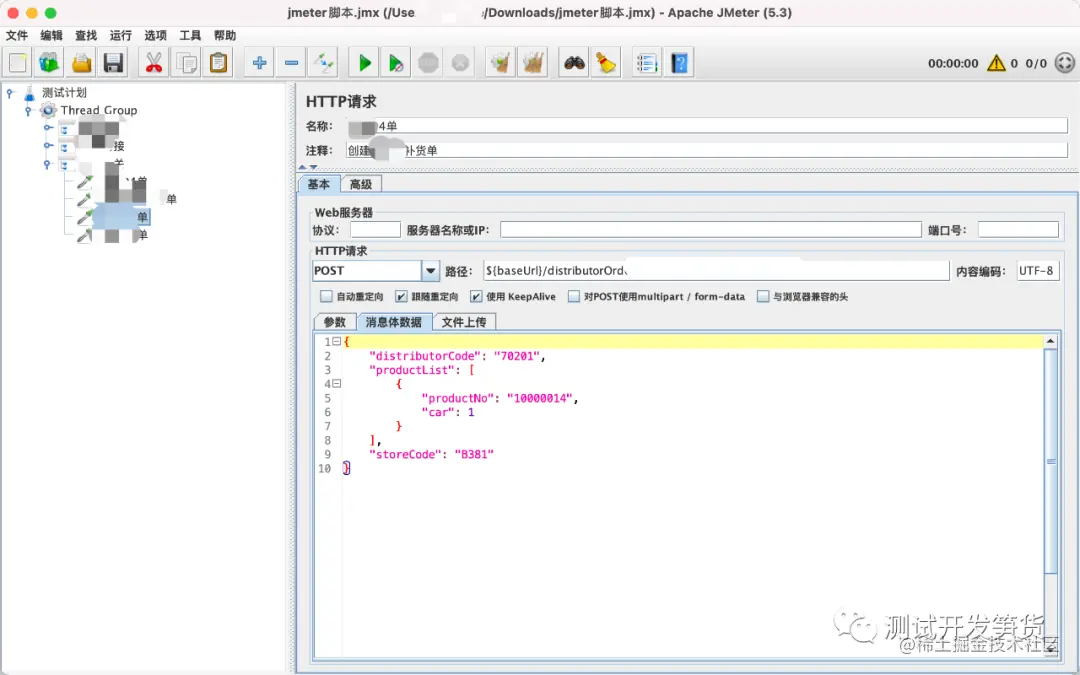Click the remote engines circle icon
1080x675 pixels.
point(1064,63)
